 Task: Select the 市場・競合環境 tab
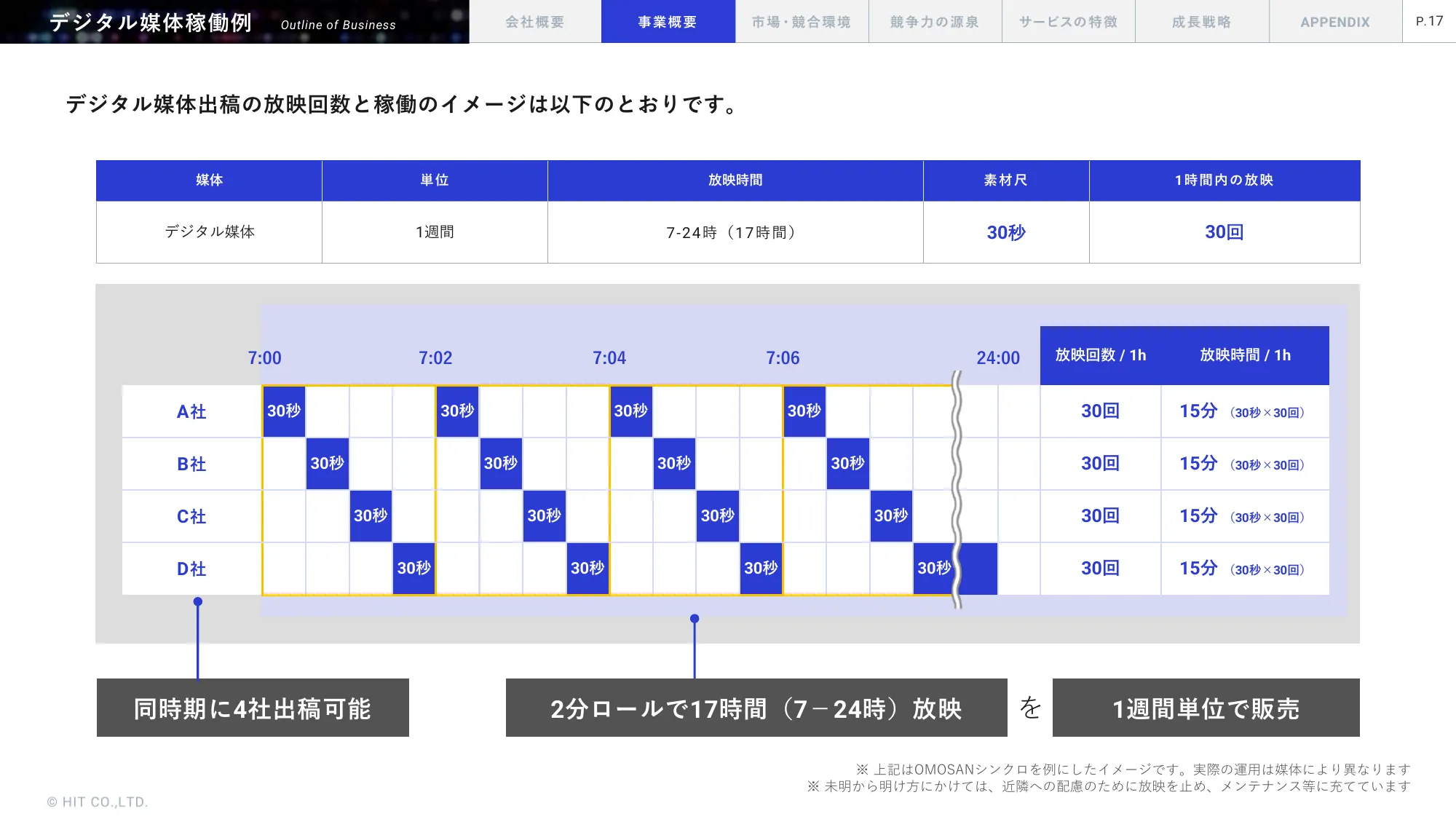(802, 21)
